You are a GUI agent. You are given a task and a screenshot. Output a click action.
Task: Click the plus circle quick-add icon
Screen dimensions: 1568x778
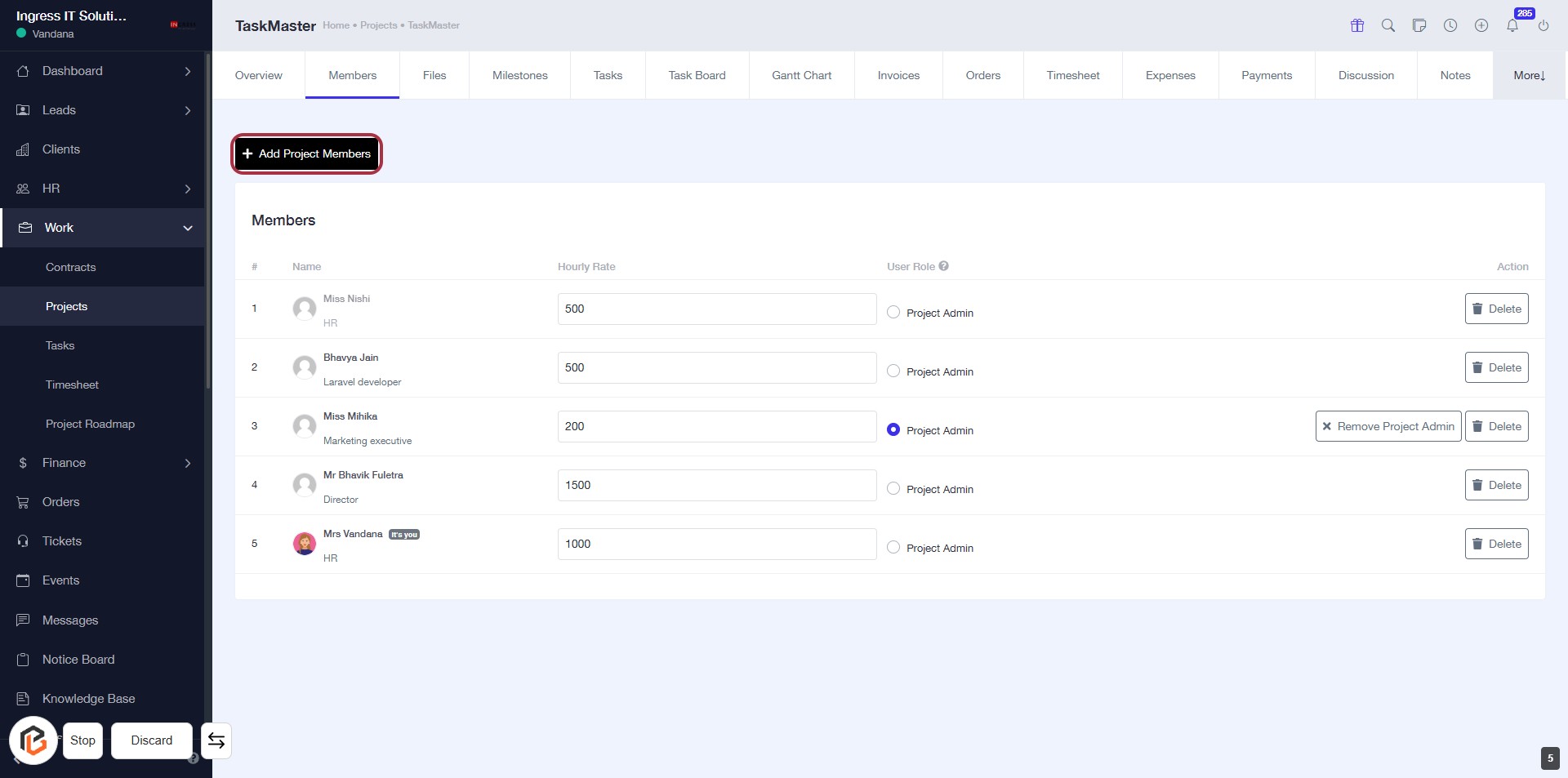[1481, 25]
